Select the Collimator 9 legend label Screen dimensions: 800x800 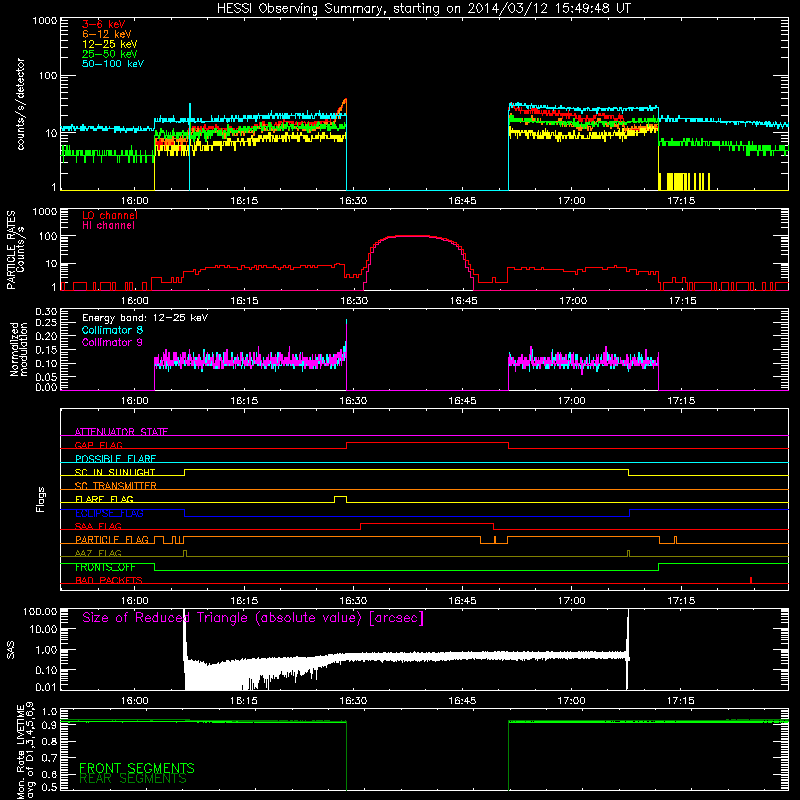(112, 342)
